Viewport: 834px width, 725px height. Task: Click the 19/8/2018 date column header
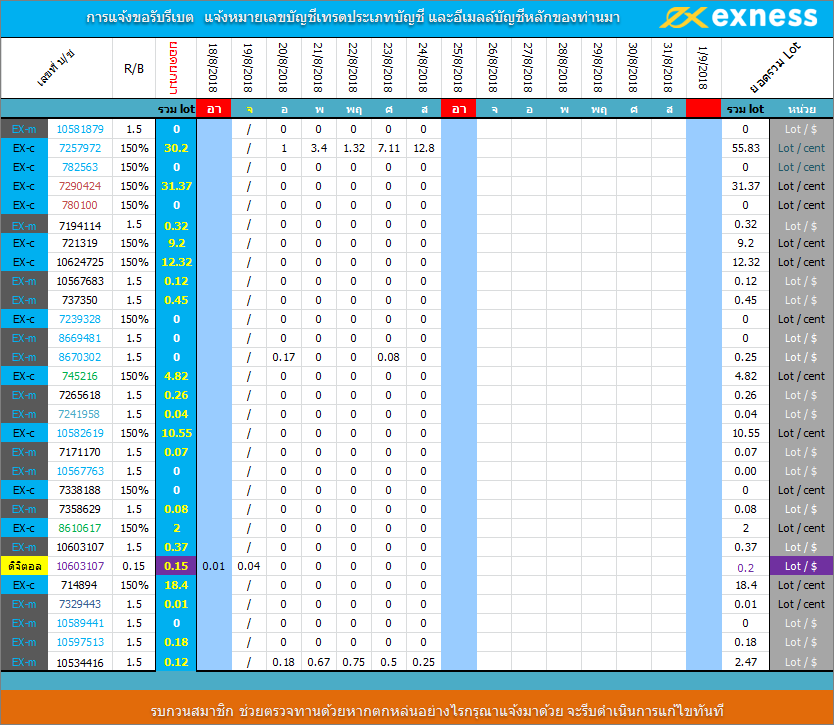click(x=248, y=68)
